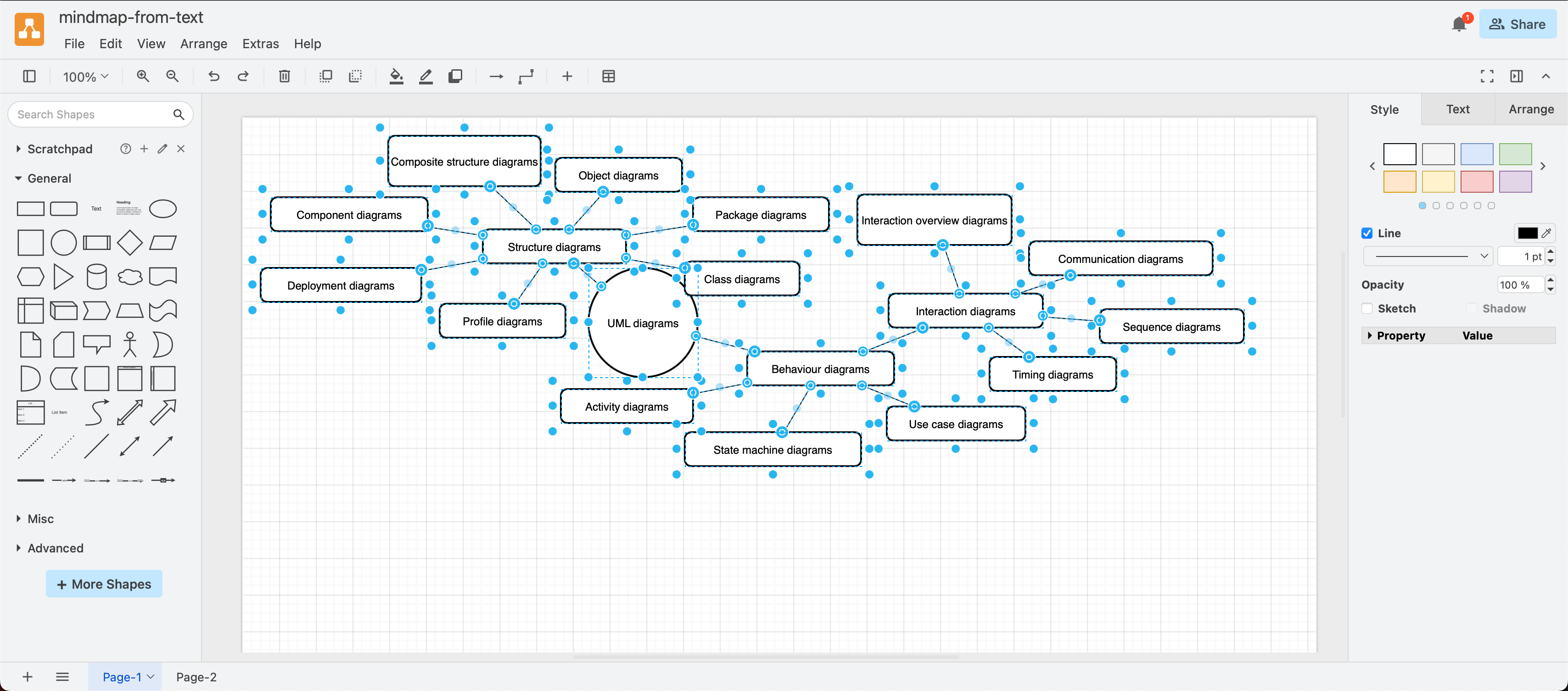Switch to the Arrange tab
1568x691 pixels.
pyautogui.click(x=1530, y=110)
